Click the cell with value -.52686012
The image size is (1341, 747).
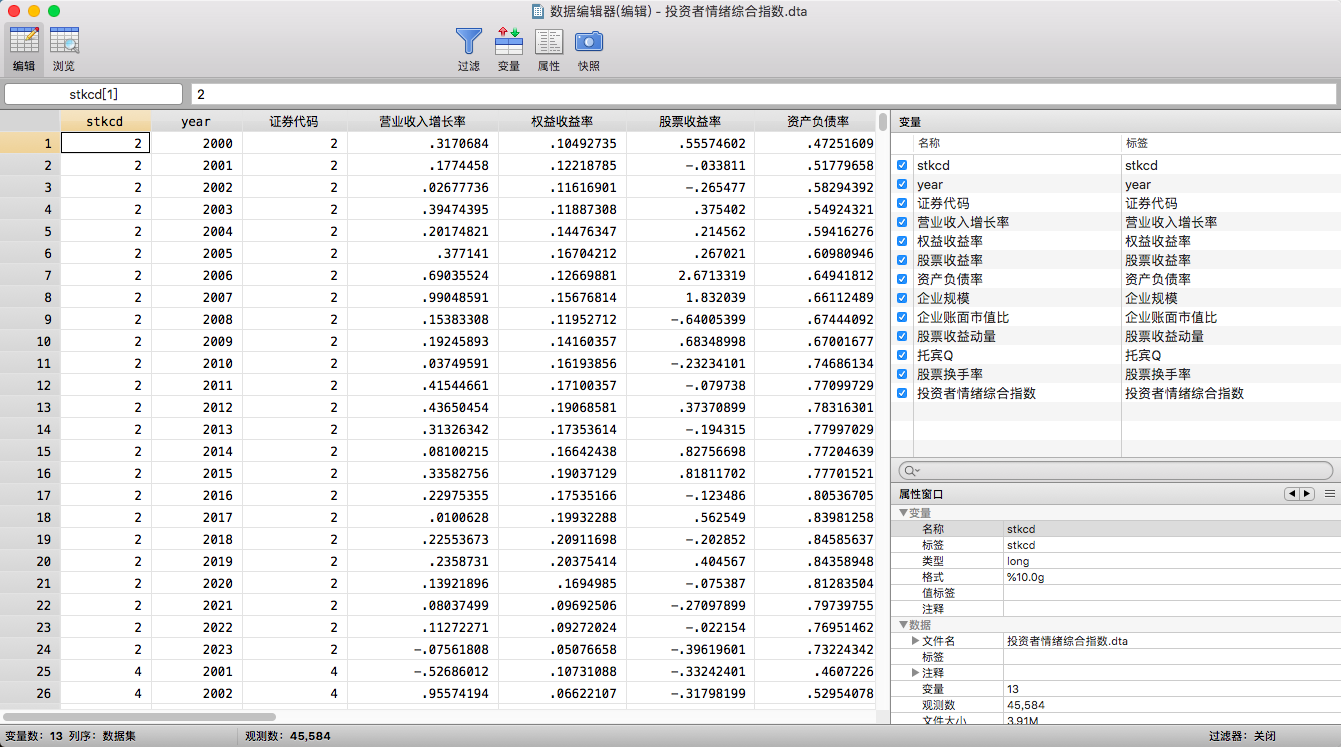[422, 671]
